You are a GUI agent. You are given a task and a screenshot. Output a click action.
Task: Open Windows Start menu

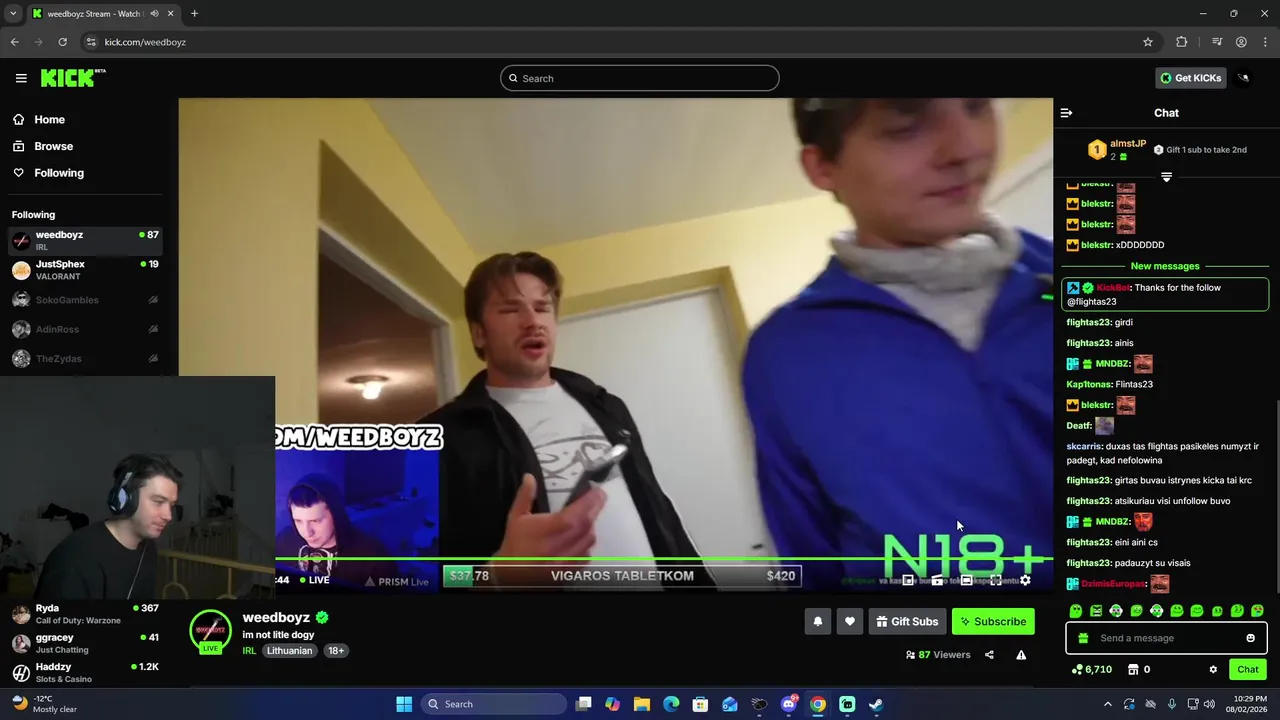[404, 704]
